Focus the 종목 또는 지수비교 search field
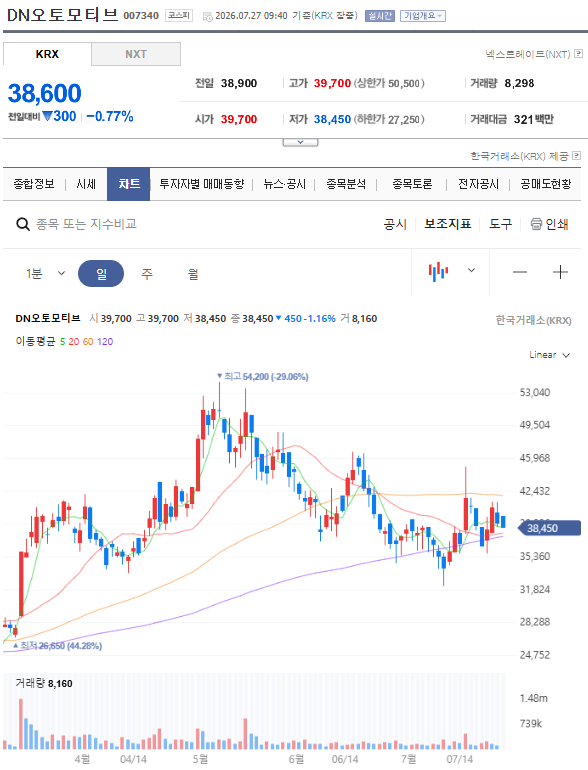This screenshot has height=770, width=588. click(x=86, y=224)
